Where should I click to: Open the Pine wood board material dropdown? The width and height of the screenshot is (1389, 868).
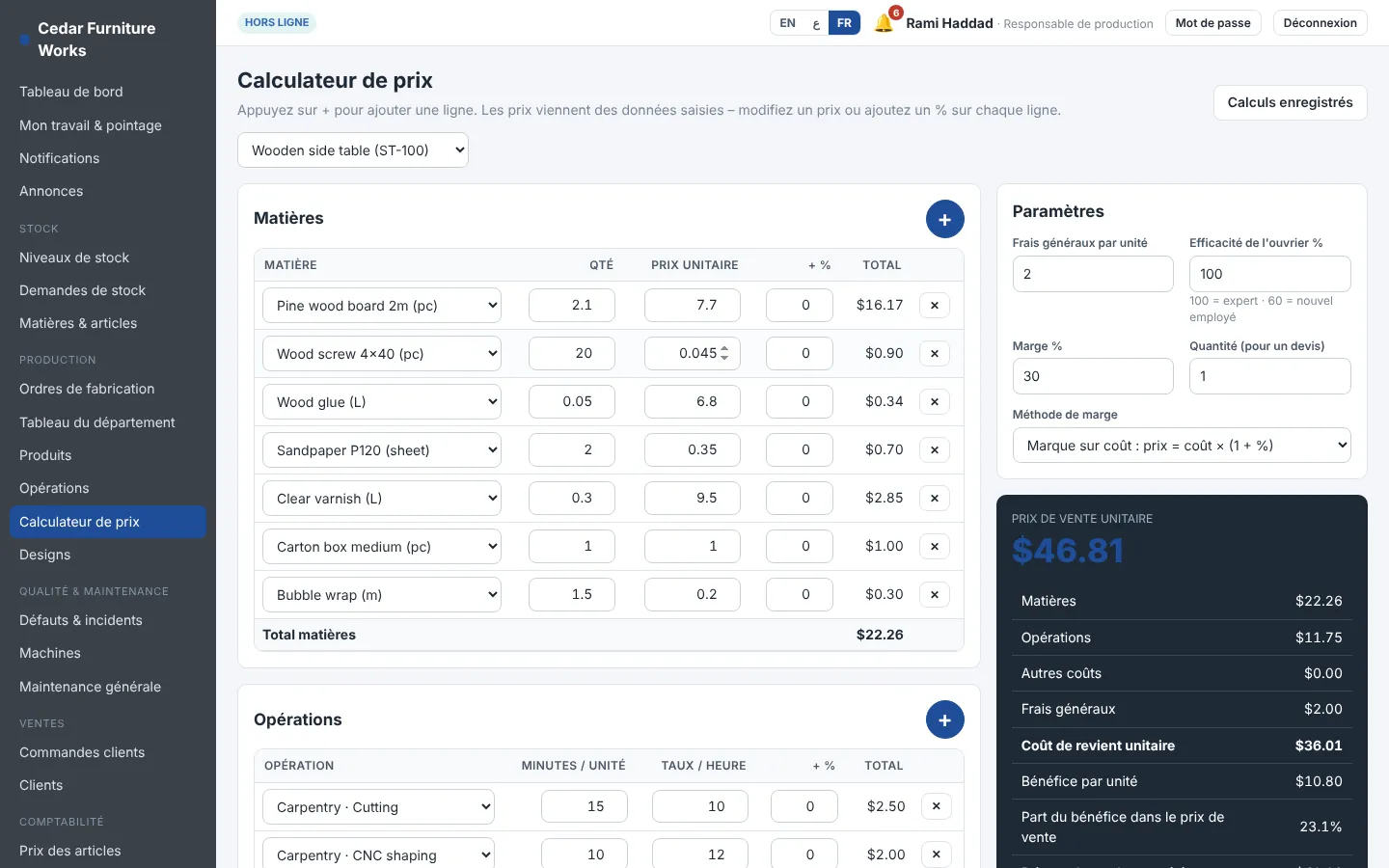pos(382,306)
